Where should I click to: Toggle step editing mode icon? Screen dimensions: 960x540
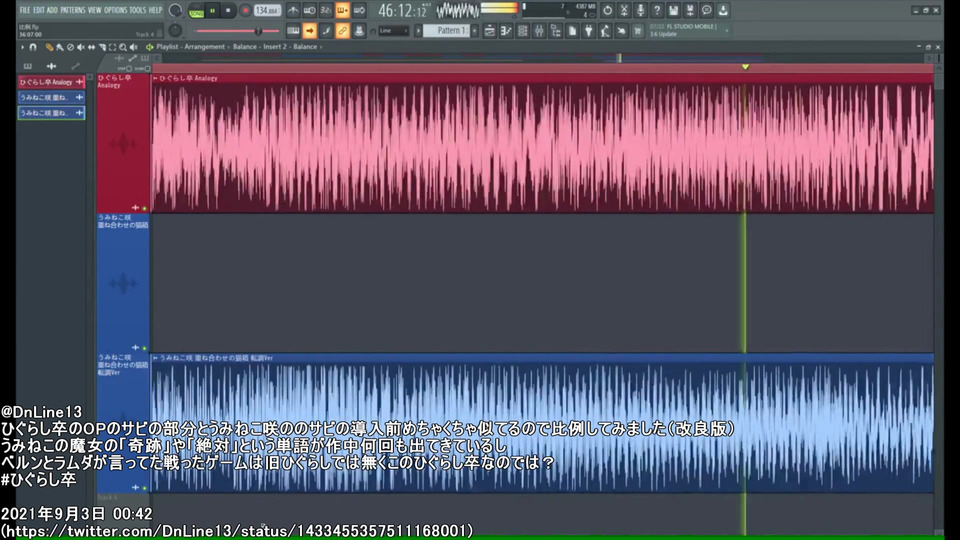(x=326, y=30)
